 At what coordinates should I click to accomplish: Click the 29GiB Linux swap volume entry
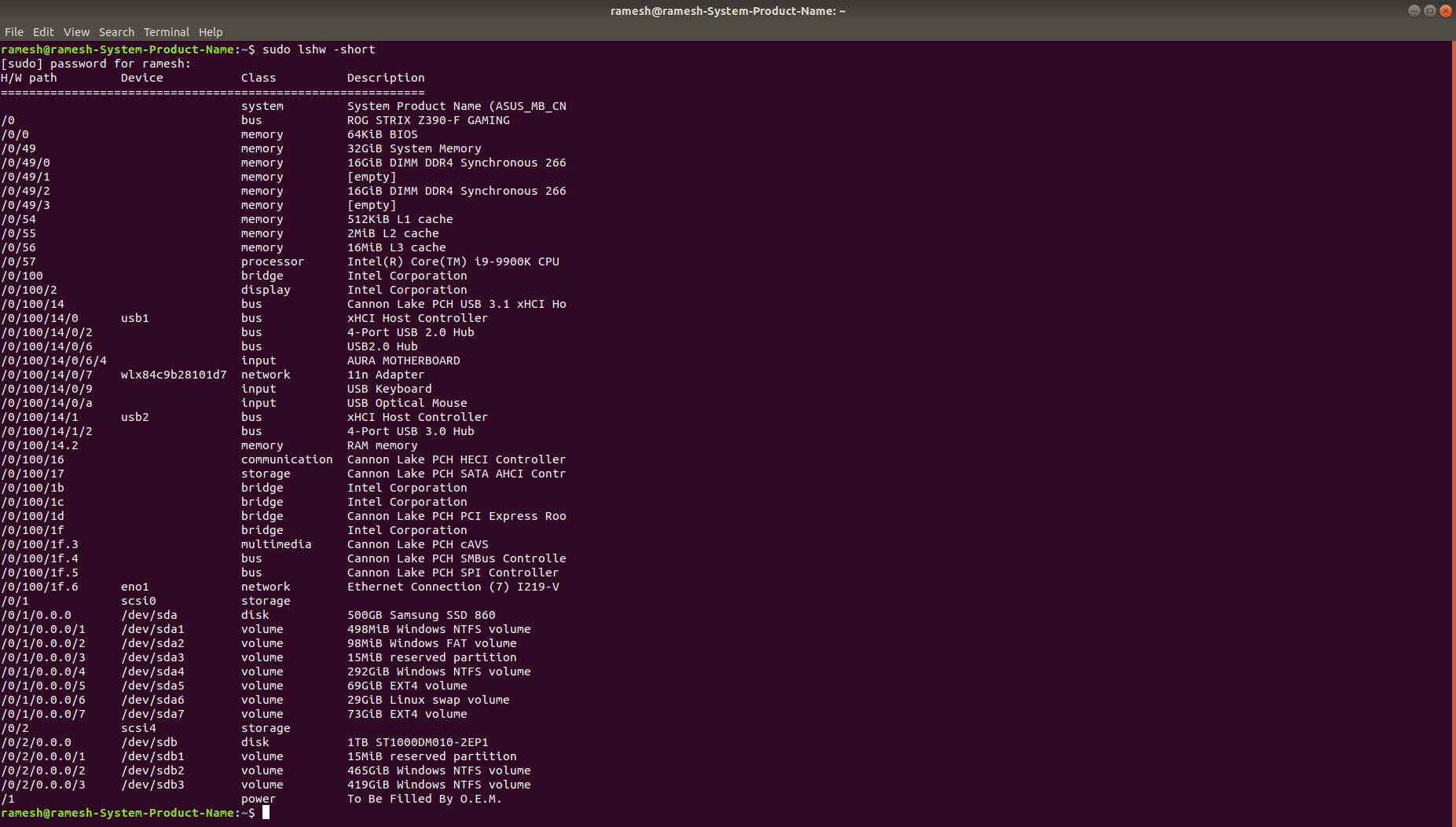[428, 700]
